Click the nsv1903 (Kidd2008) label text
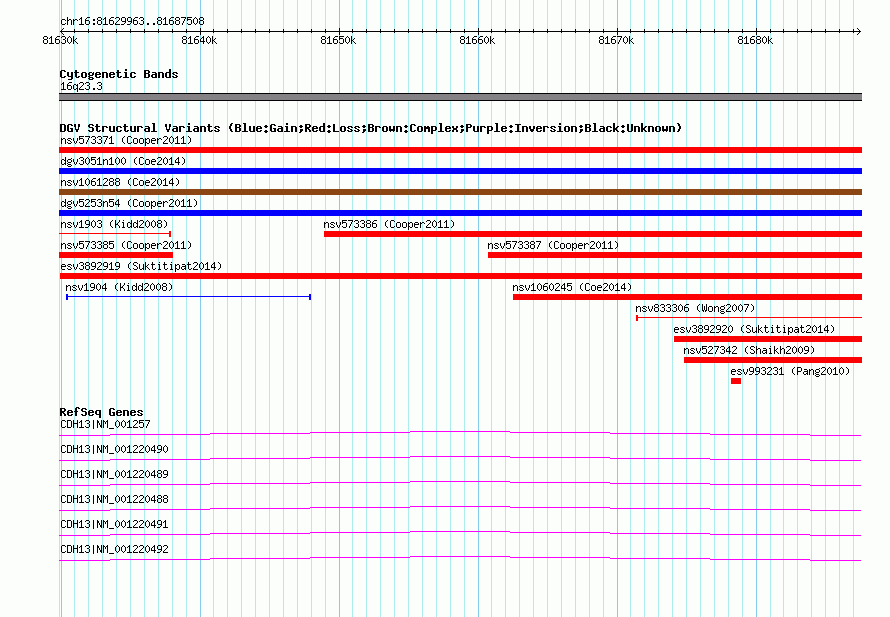This screenshot has width=890, height=617. coord(114,224)
